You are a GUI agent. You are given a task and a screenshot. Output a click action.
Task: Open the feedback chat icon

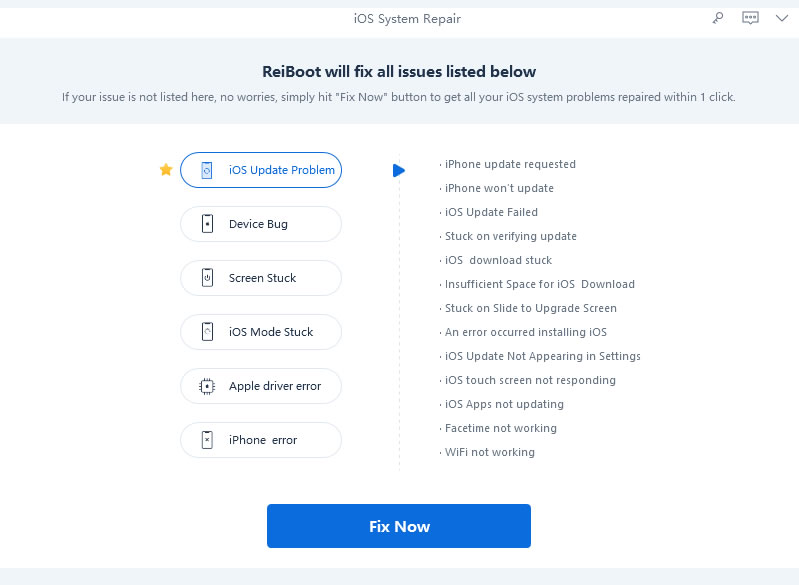coord(750,18)
